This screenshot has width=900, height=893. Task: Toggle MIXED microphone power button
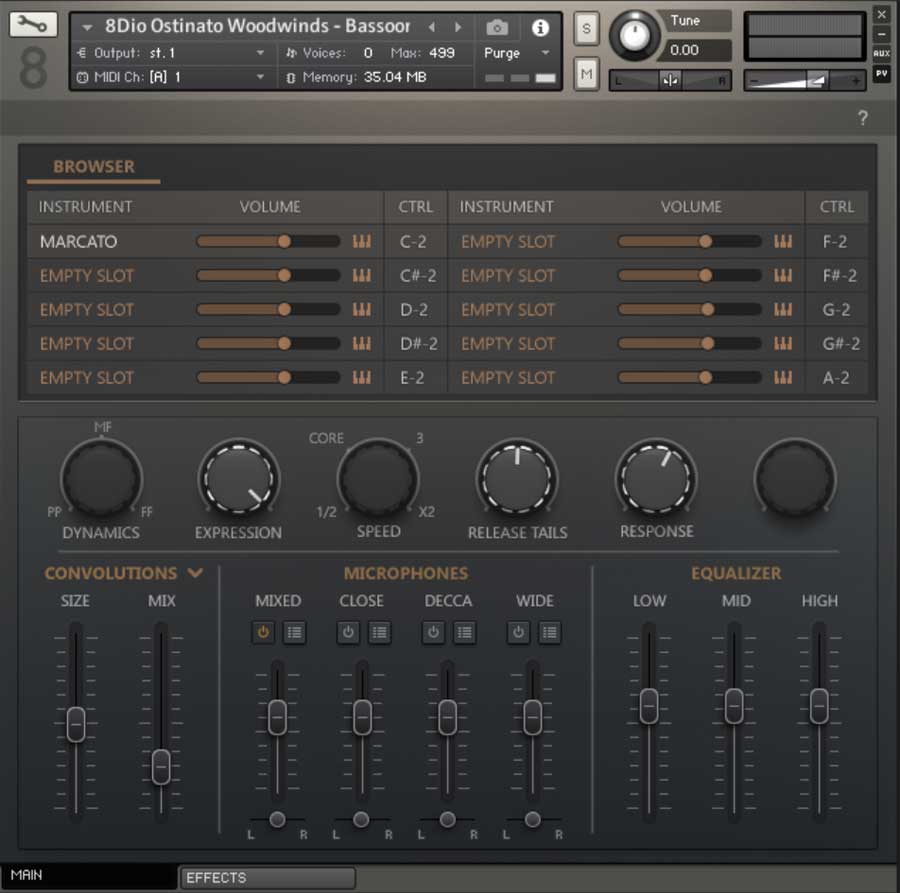263,632
